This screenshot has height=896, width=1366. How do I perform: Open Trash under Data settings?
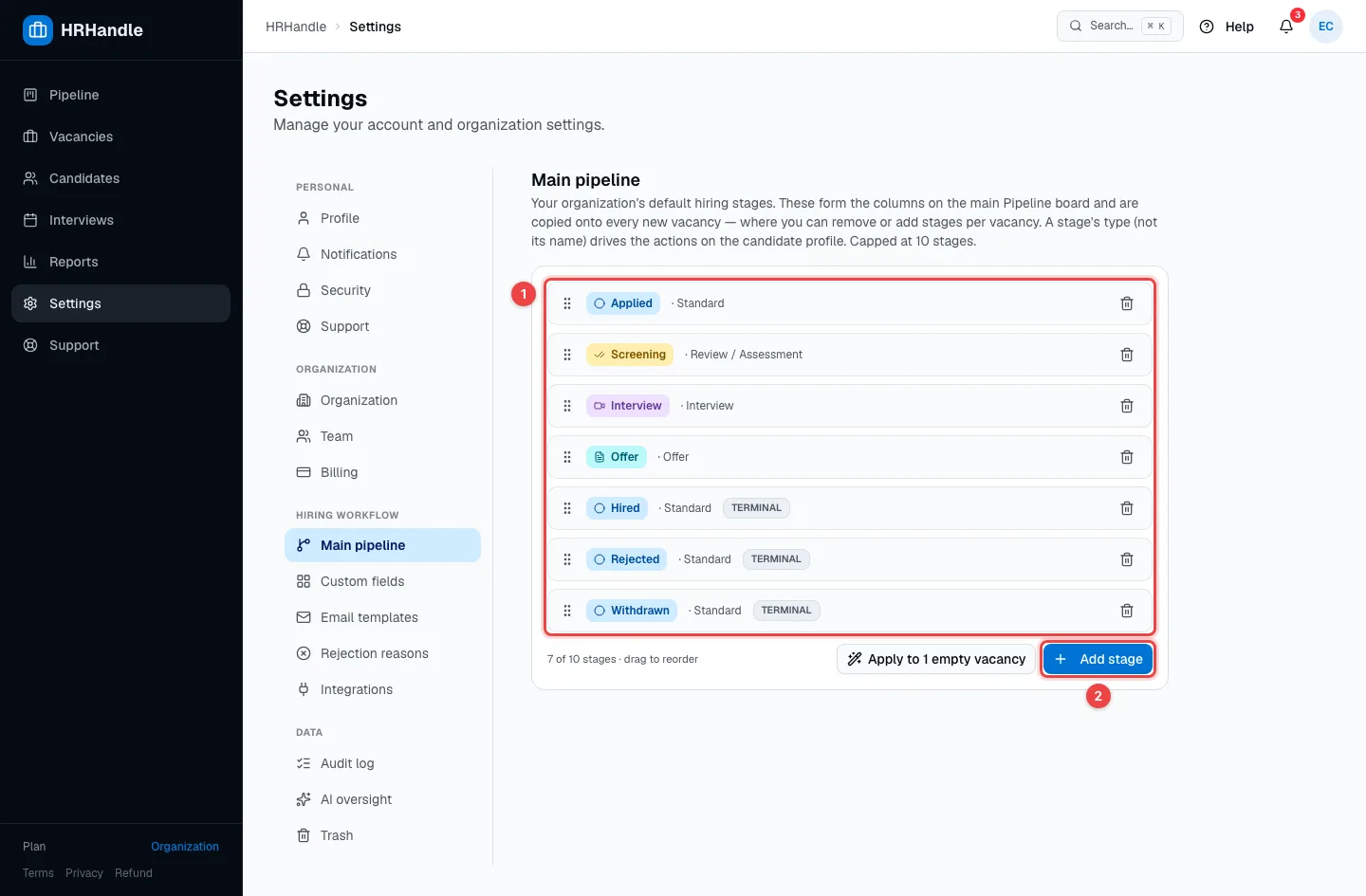click(x=382, y=835)
